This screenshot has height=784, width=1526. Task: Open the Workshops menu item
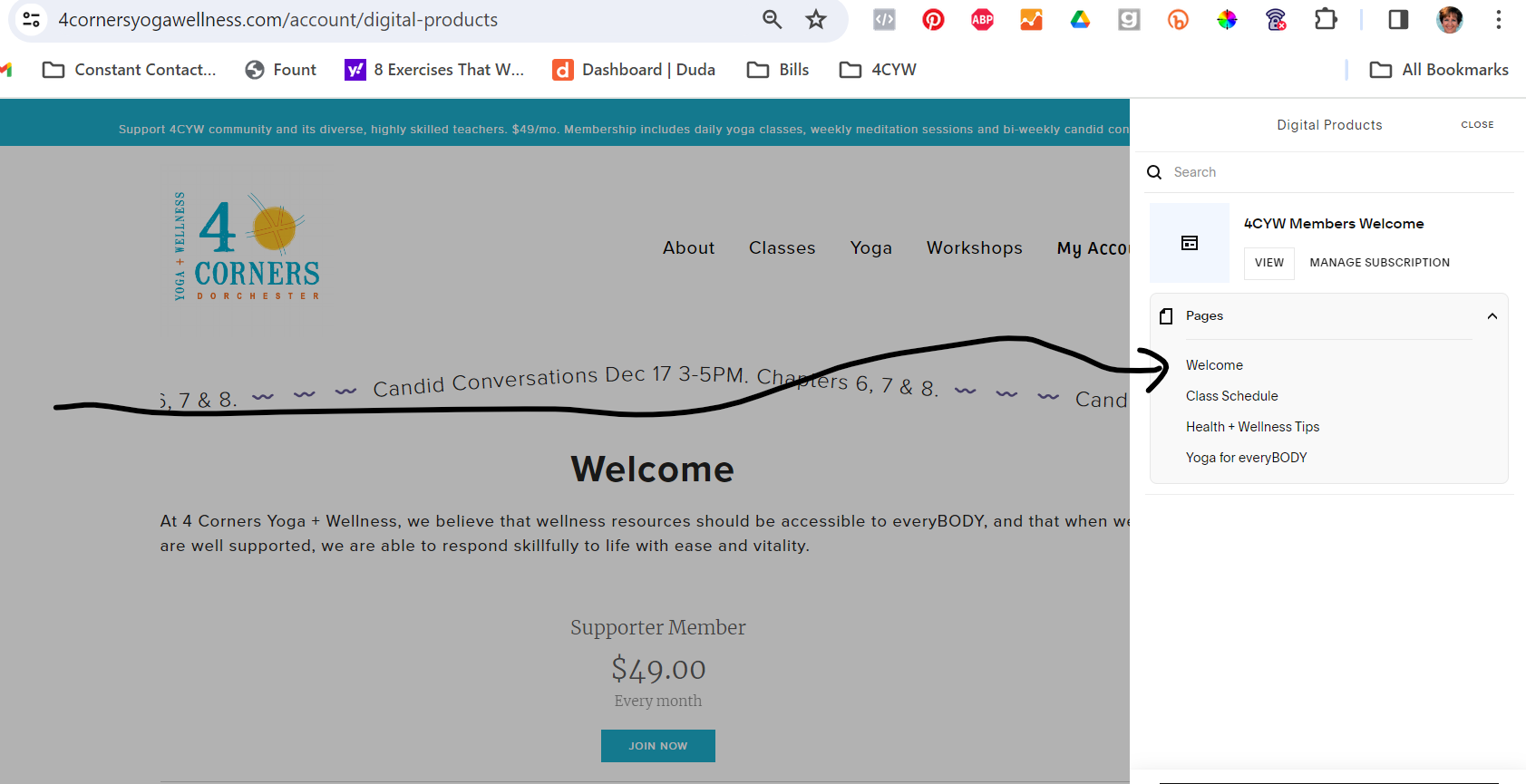[x=974, y=248]
